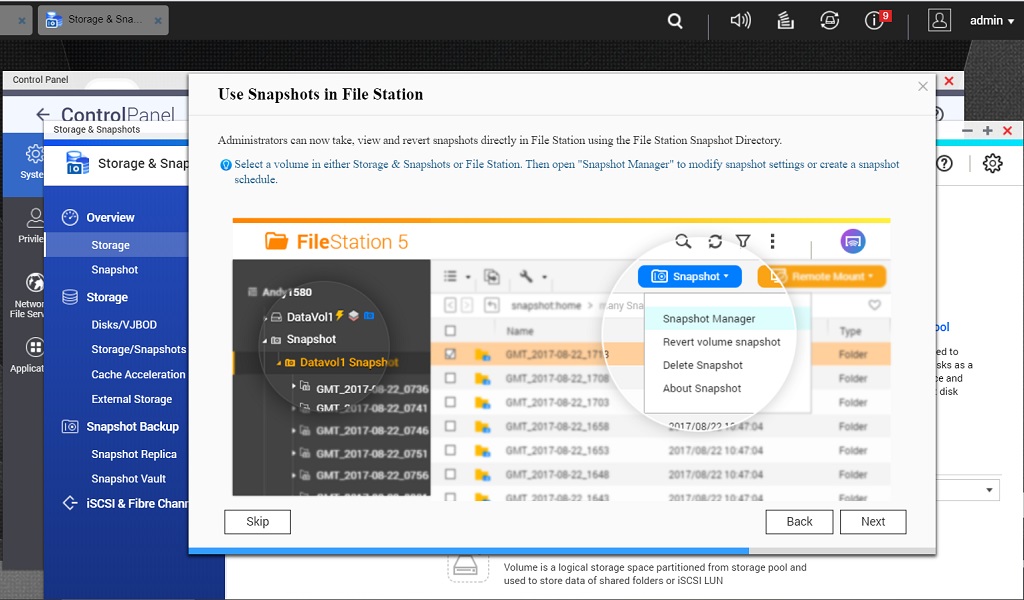Uncheck the GMT_2017-08-22_1713 row checkbox

tap(451, 354)
